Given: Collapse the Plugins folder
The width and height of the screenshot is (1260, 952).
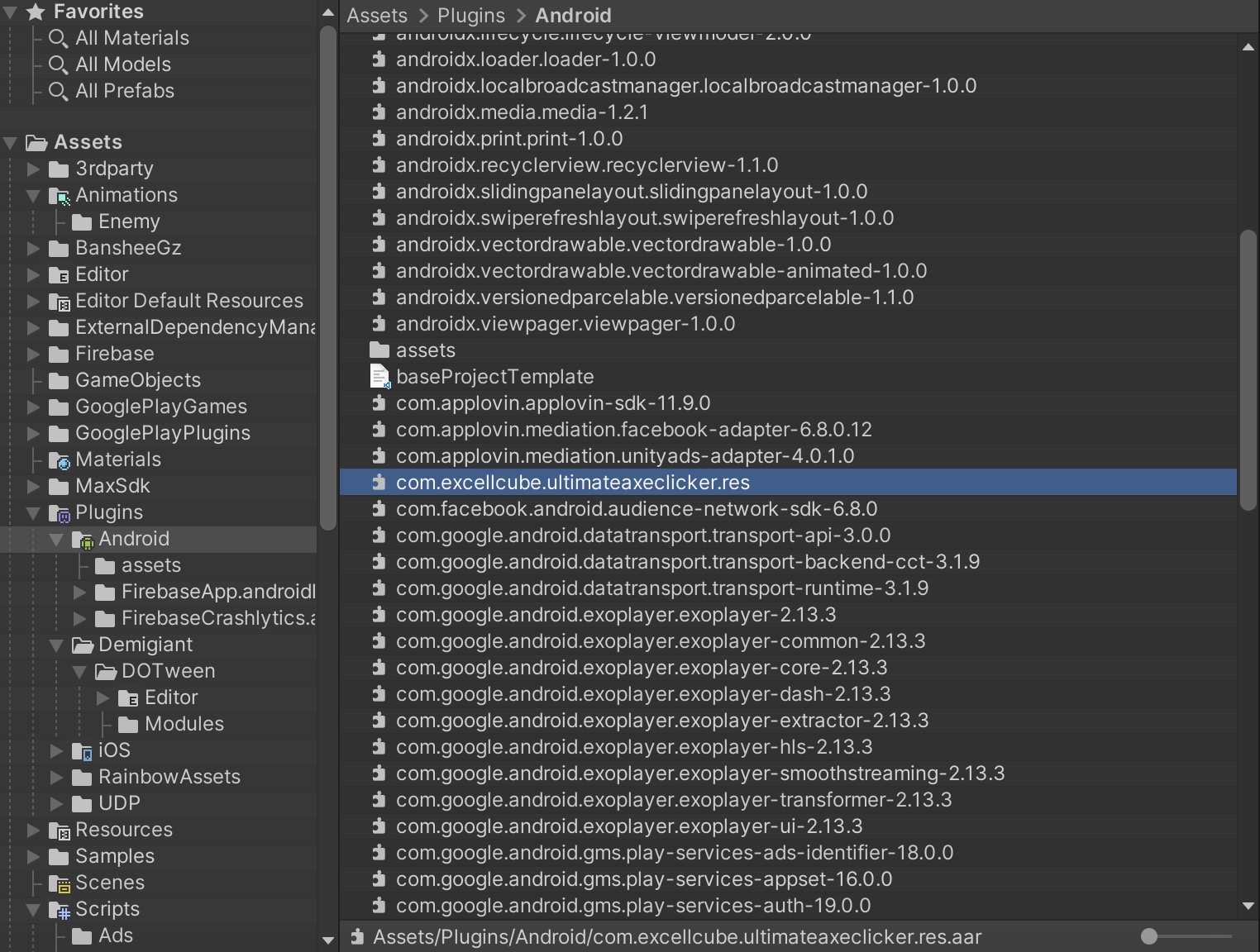Looking at the screenshot, I should coord(33,513).
